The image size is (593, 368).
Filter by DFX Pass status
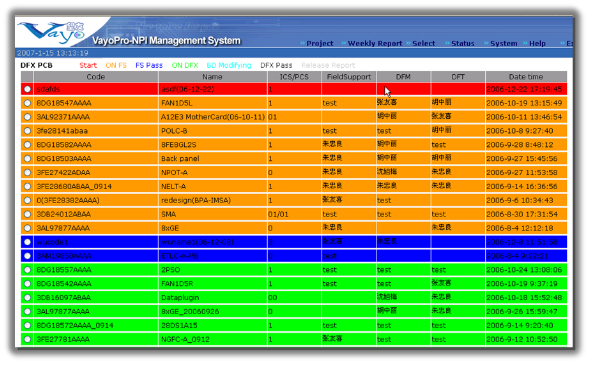click(276, 65)
